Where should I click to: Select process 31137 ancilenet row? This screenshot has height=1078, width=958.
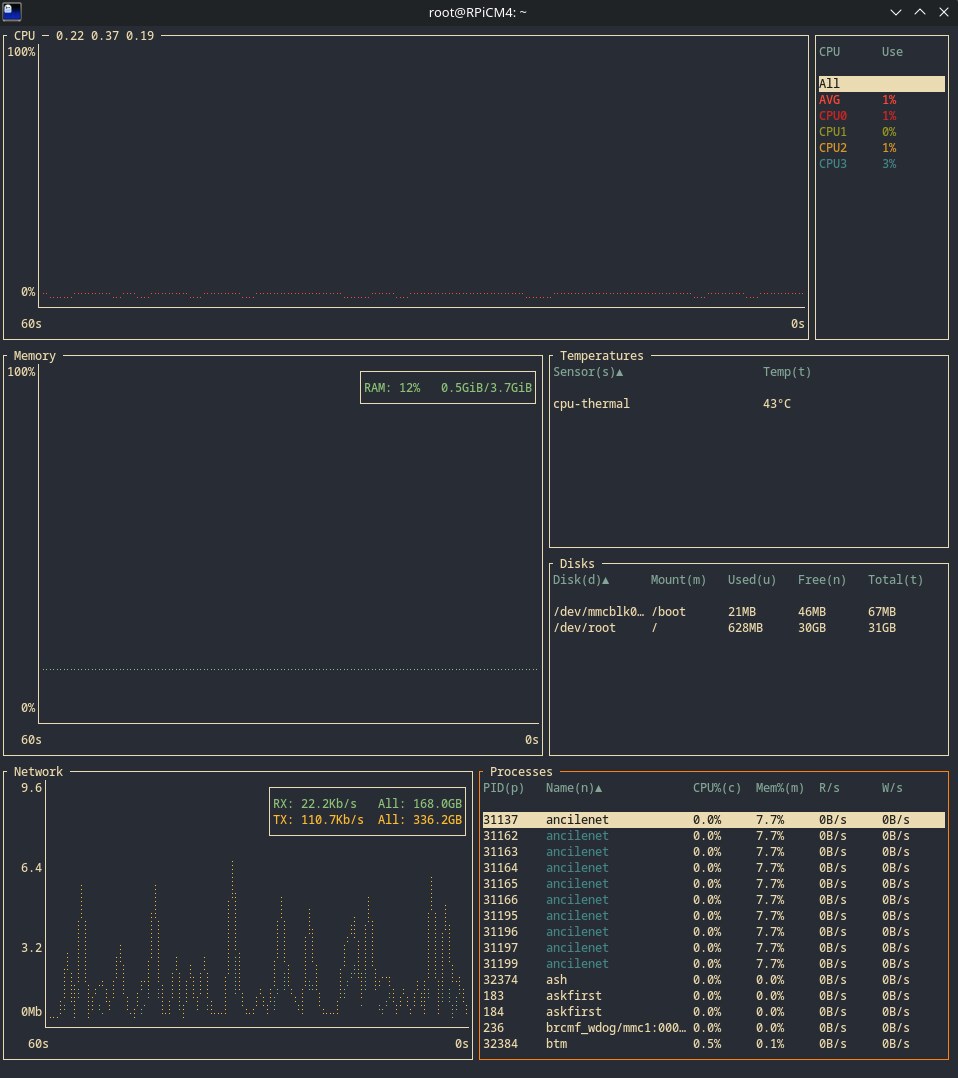[713, 820]
